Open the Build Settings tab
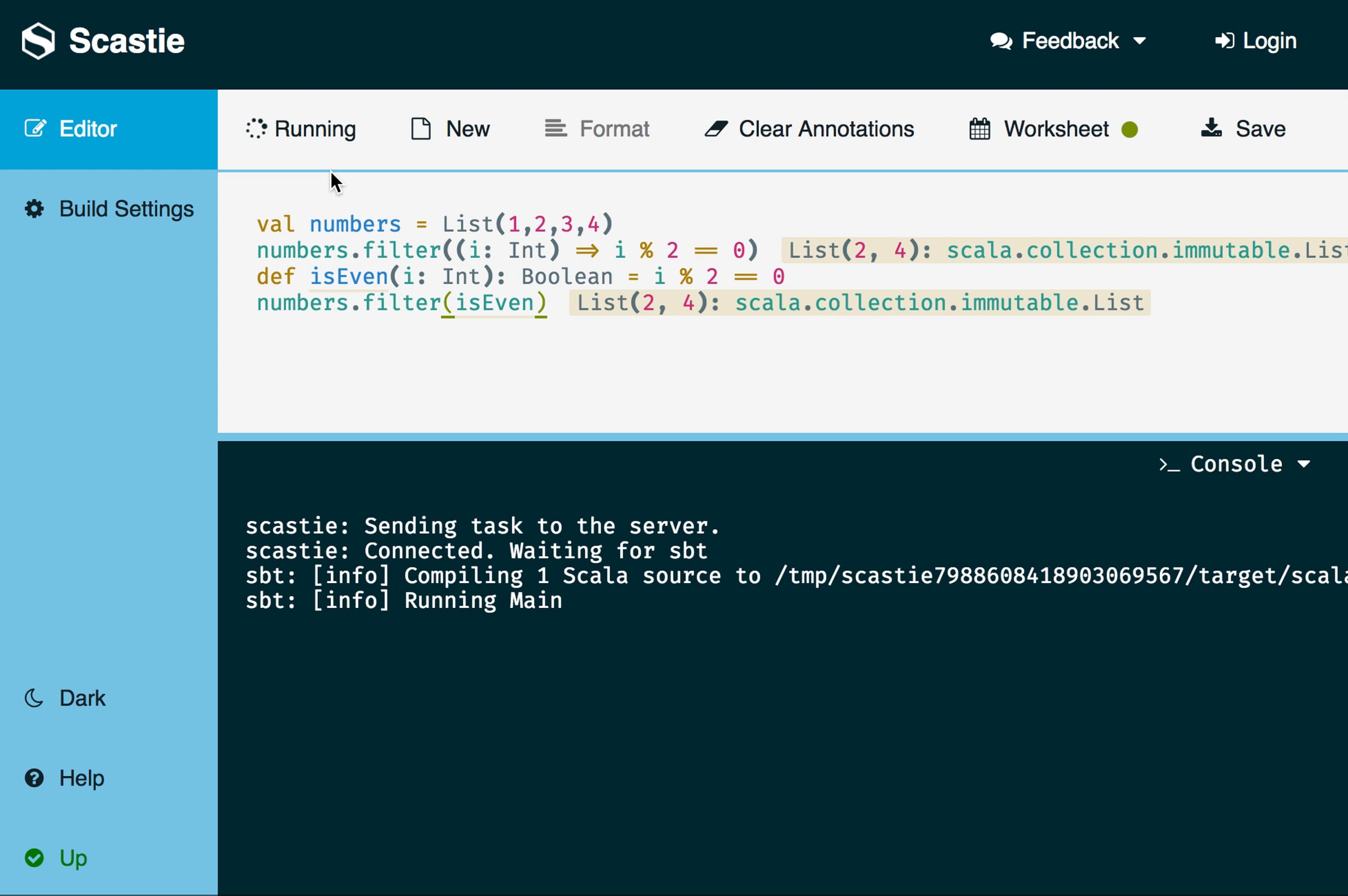 [x=126, y=209]
